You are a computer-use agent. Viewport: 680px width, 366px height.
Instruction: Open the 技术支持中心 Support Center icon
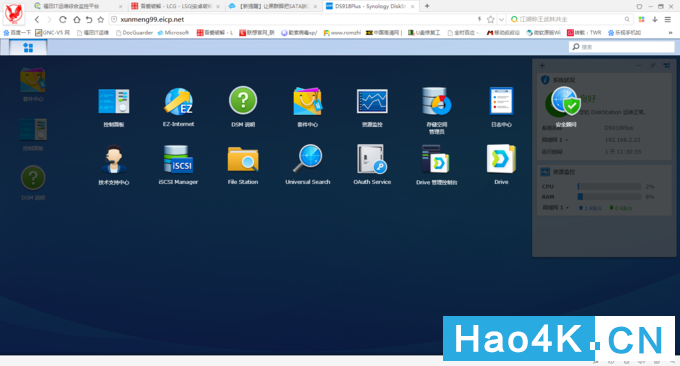coord(114,159)
